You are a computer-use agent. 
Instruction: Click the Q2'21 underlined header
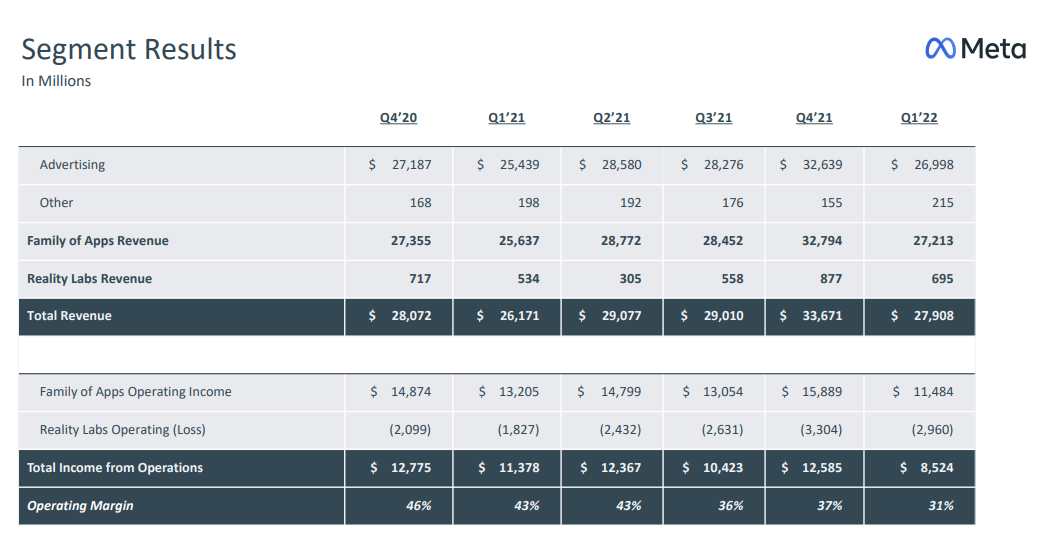tap(611, 118)
